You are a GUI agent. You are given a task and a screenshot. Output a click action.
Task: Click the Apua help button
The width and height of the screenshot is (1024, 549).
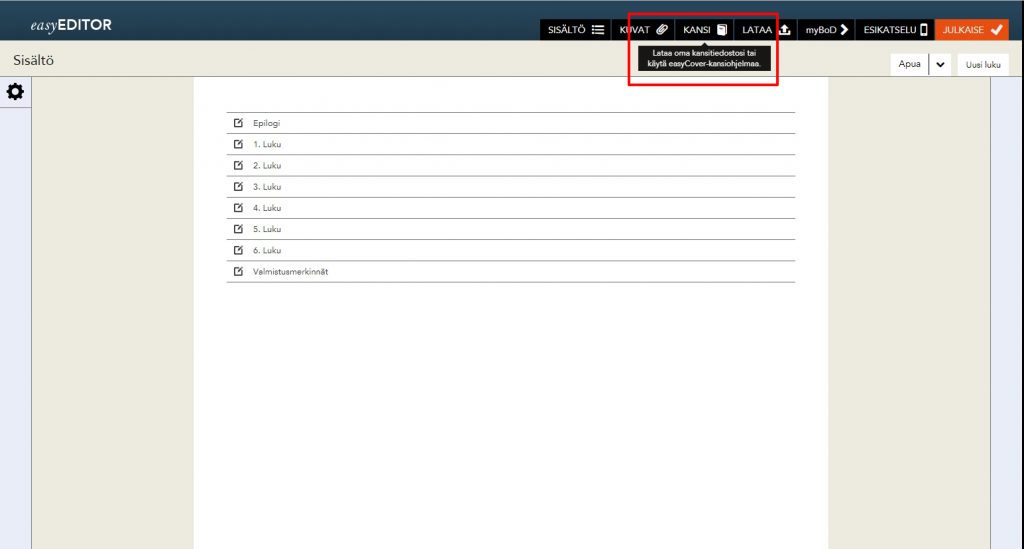tap(909, 64)
